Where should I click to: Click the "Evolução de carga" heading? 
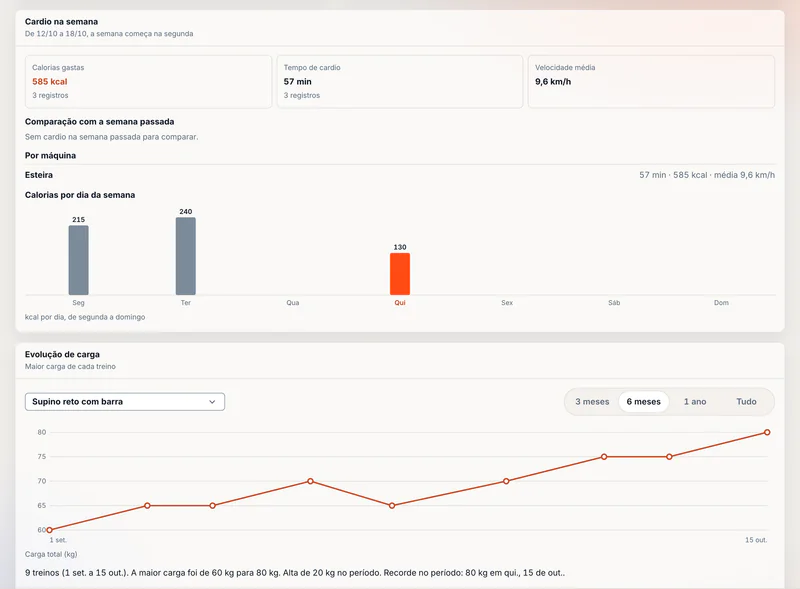[x=62, y=354]
